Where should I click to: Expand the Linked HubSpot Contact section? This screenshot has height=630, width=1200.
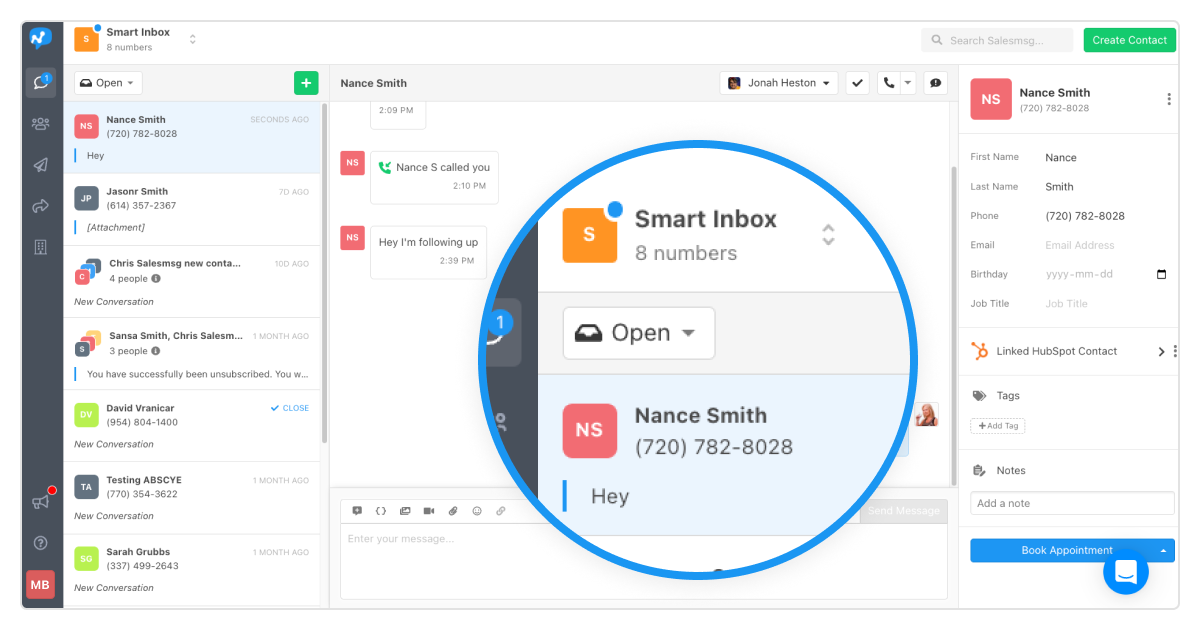pyautogui.click(x=1161, y=351)
